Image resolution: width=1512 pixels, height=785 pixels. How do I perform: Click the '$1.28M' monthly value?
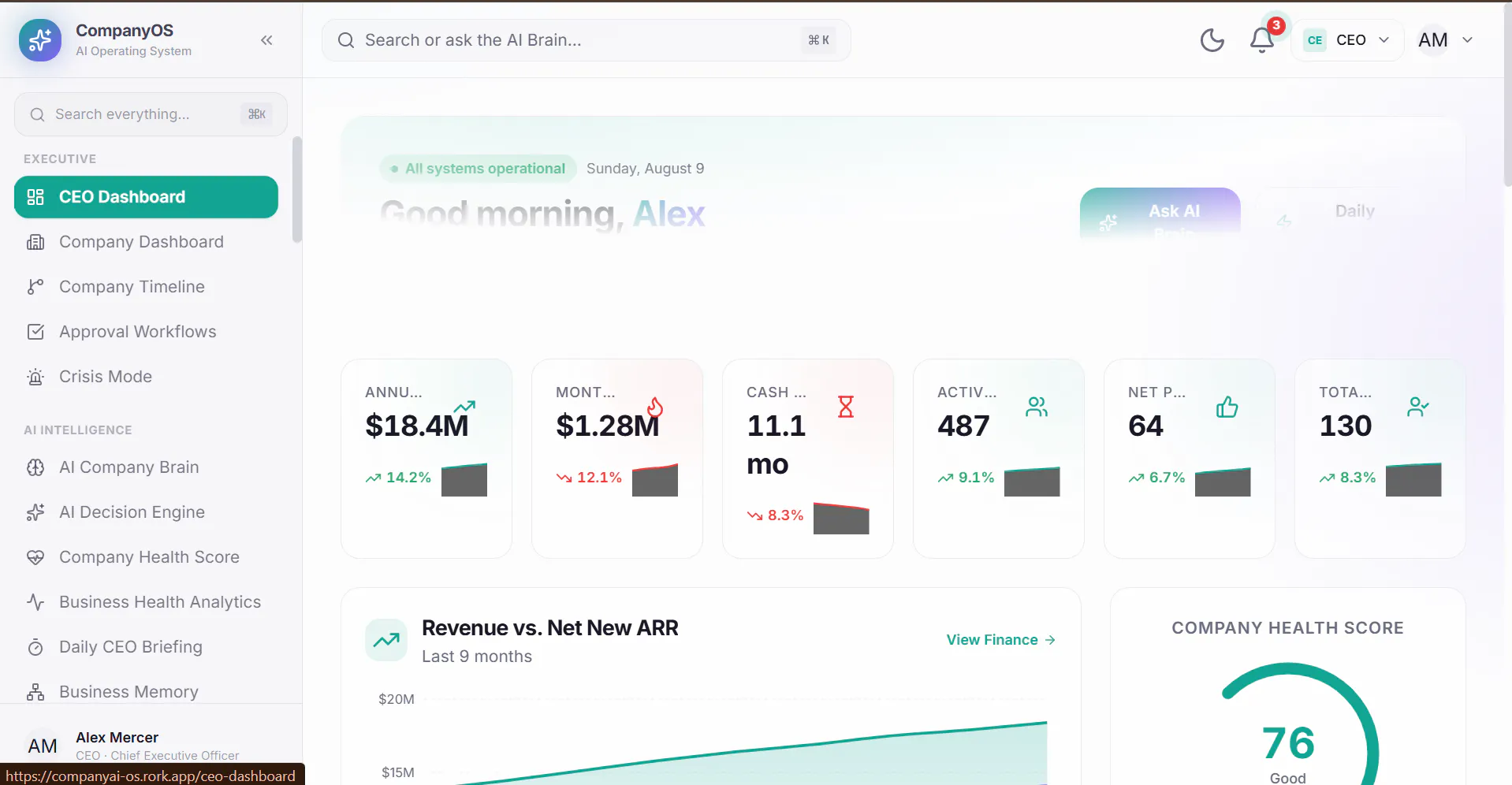(x=607, y=426)
